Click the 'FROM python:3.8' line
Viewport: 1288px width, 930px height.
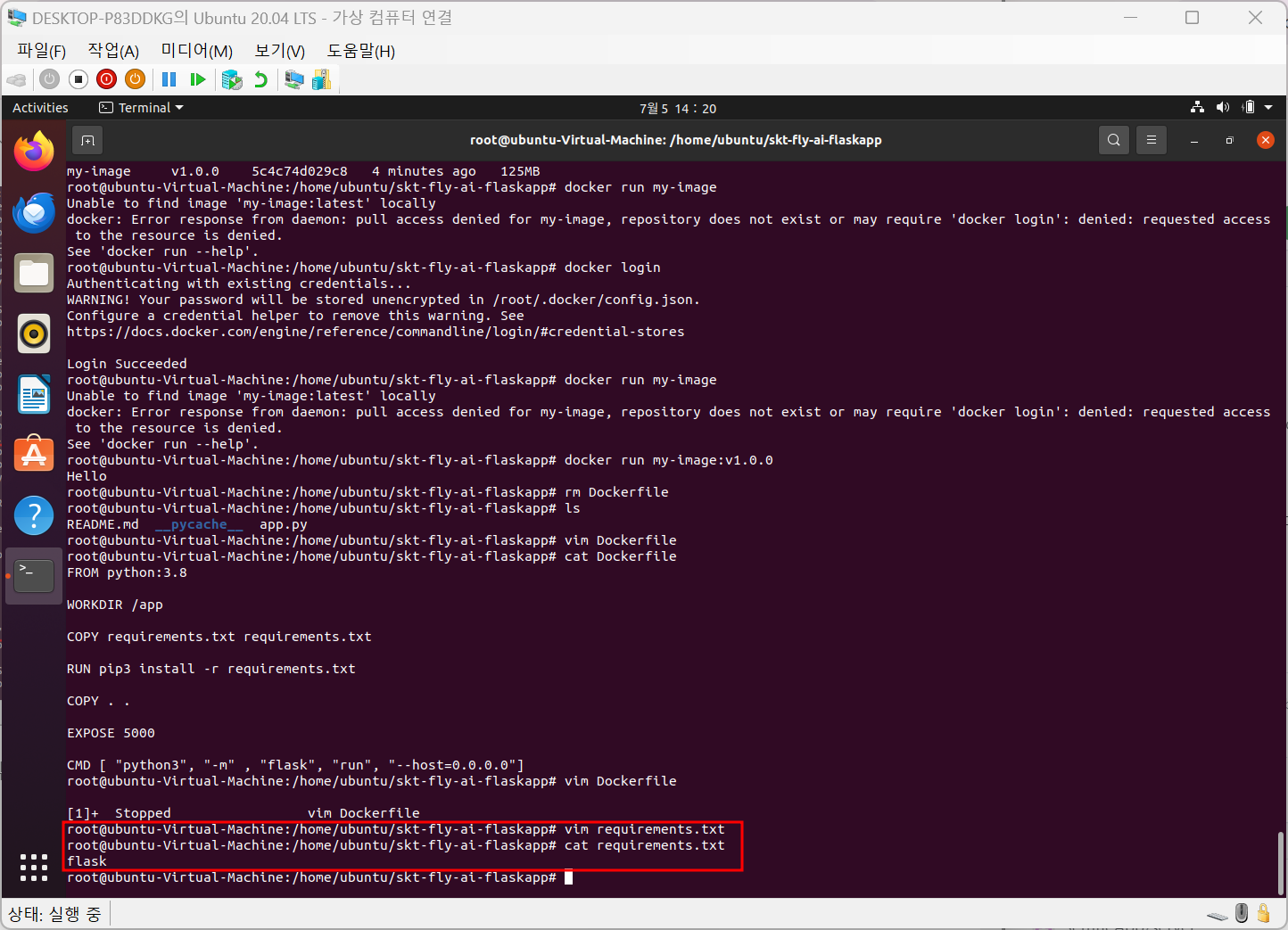127,572
